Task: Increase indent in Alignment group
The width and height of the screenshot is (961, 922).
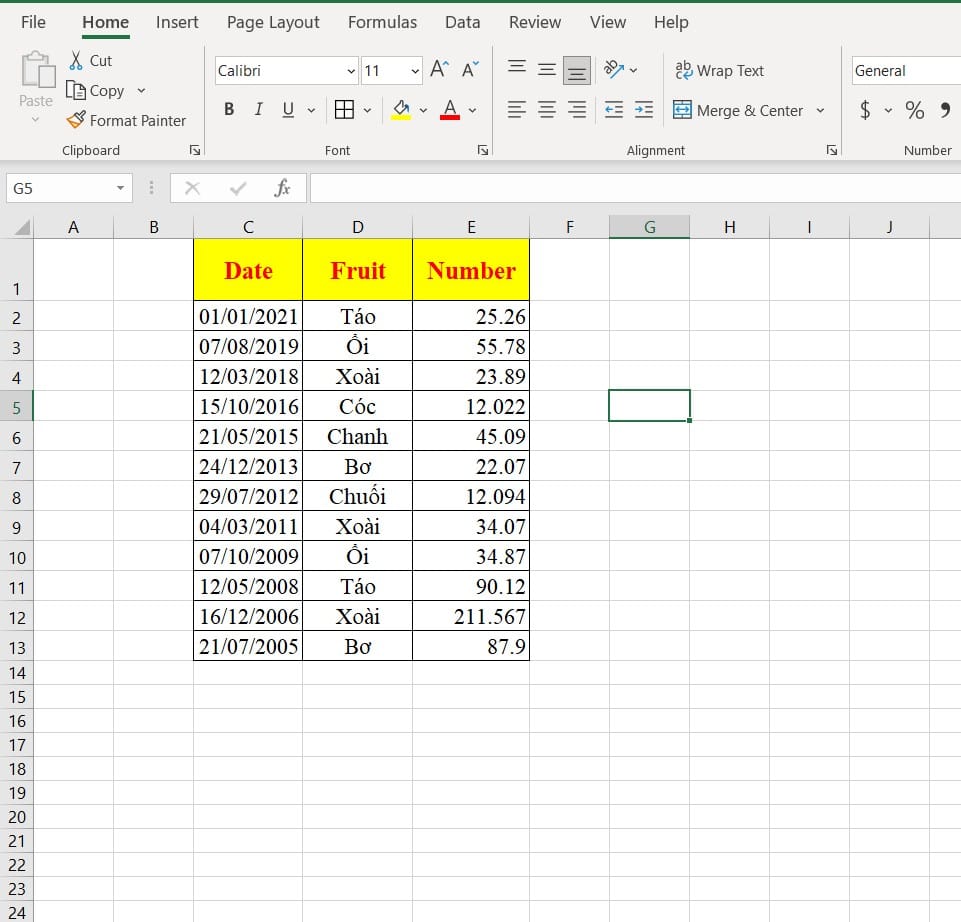Action: [x=644, y=110]
